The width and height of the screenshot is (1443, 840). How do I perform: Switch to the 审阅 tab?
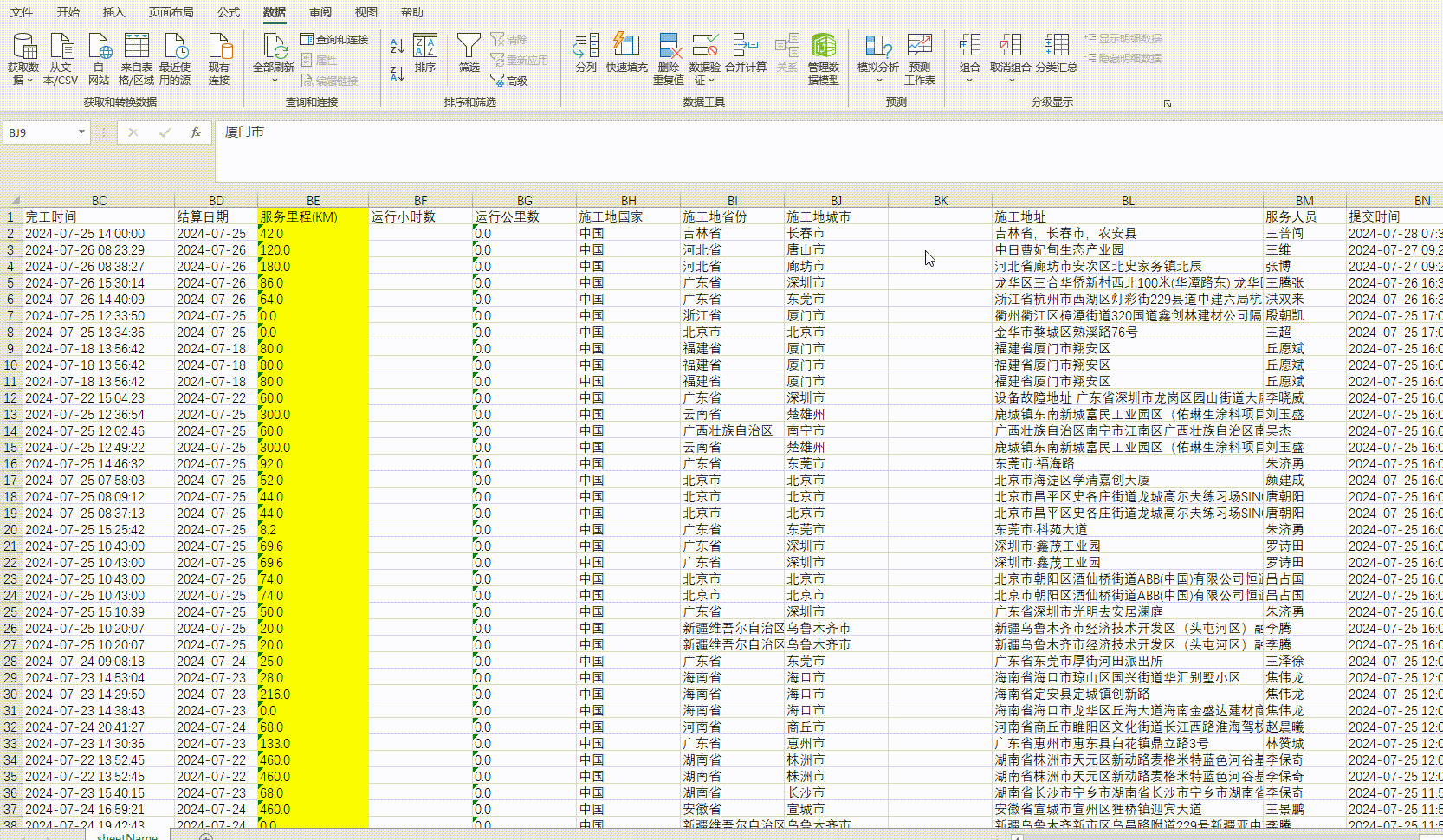click(x=320, y=12)
